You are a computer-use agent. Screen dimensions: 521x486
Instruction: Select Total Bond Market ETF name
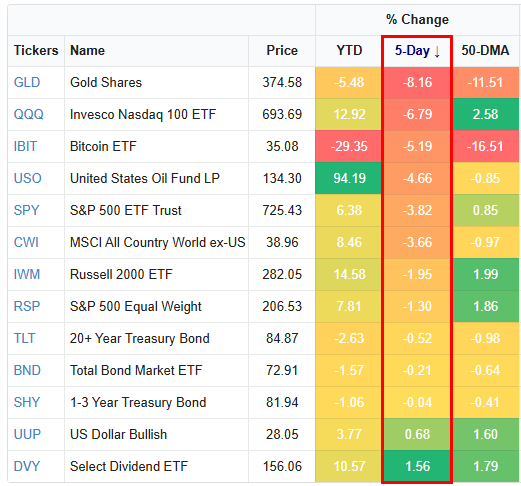[136, 370]
